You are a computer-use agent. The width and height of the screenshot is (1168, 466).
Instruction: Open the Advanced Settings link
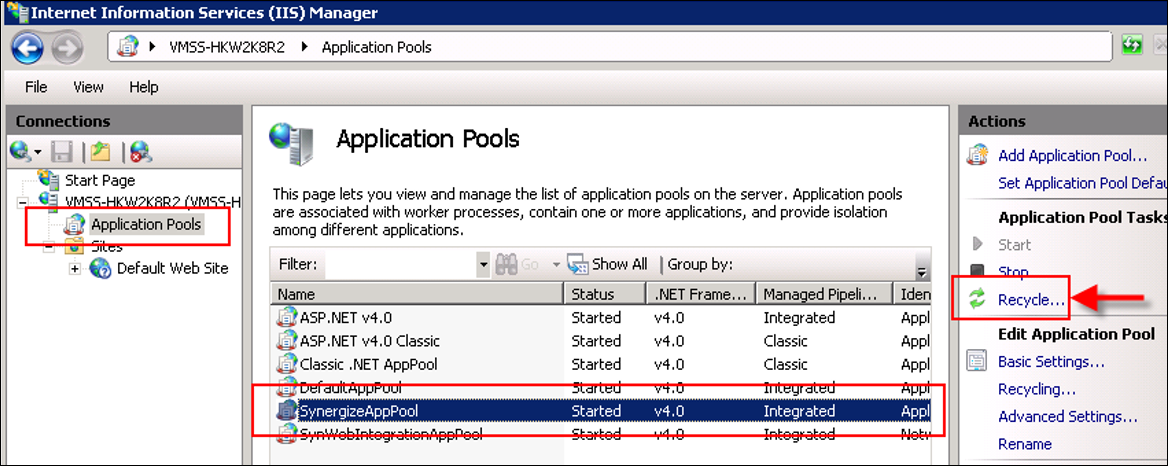(x=1067, y=416)
